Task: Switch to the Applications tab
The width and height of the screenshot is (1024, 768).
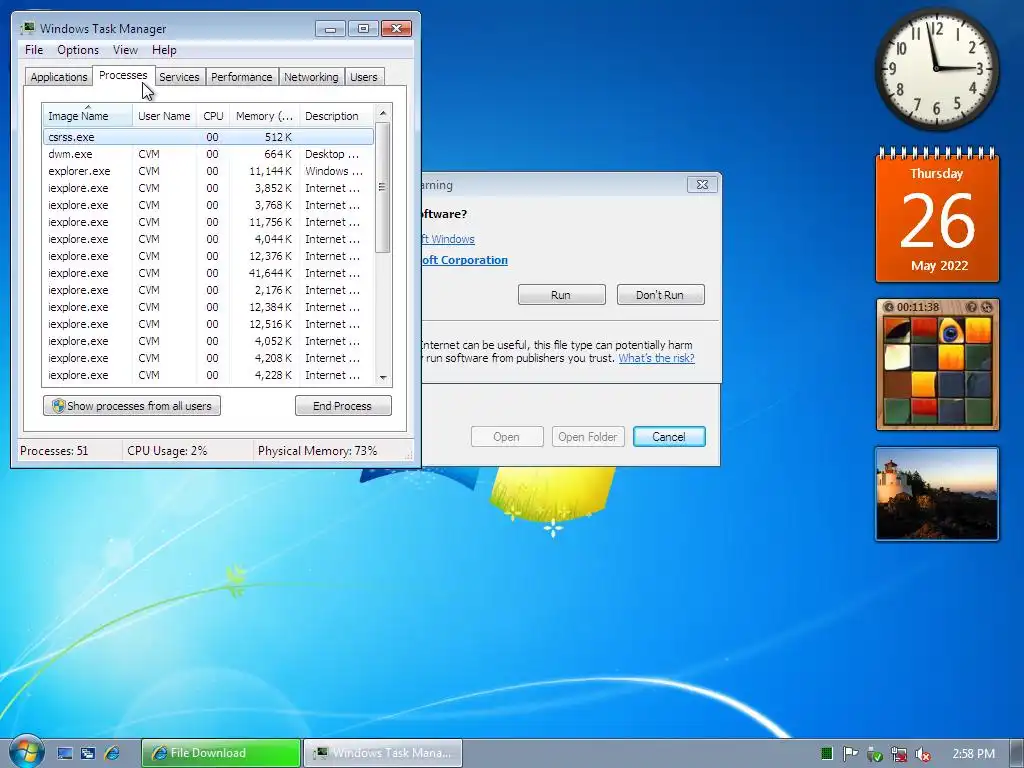Action: click(x=59, y=77)
